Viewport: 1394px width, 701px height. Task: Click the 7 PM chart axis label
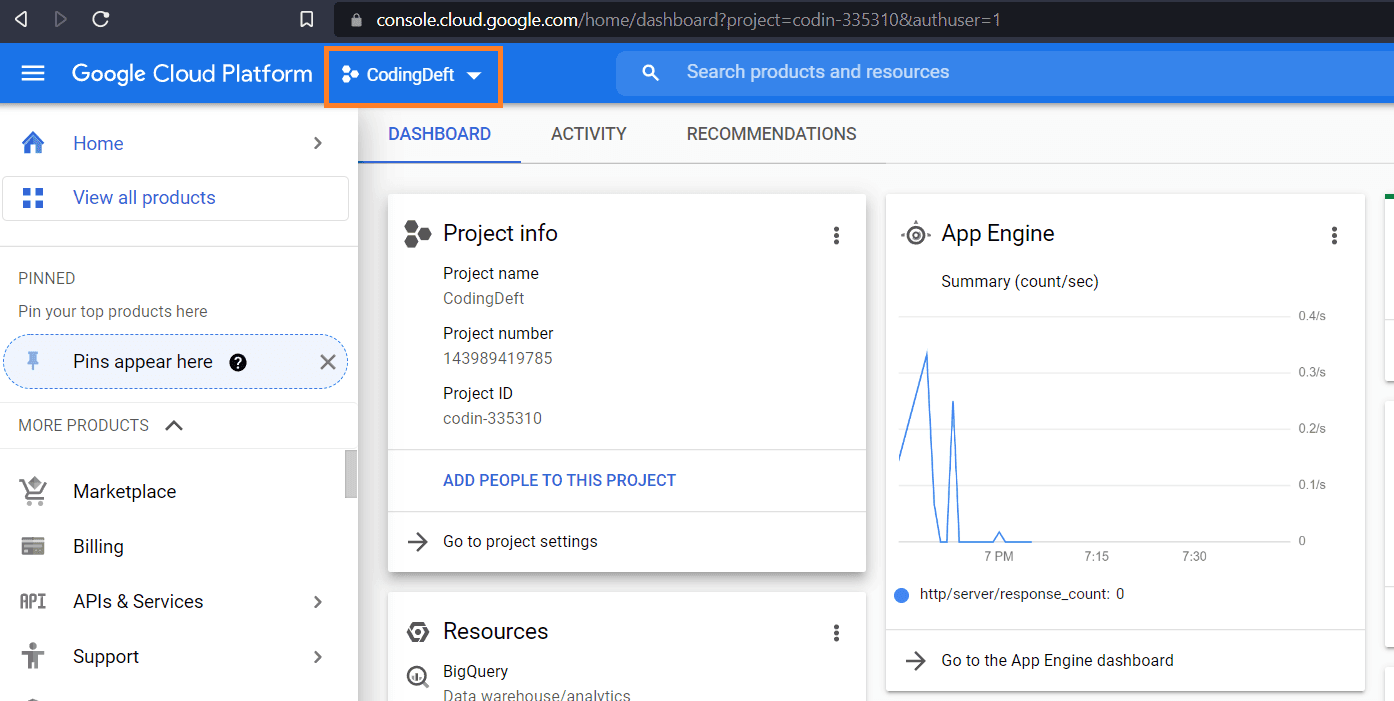coord(998,556)
